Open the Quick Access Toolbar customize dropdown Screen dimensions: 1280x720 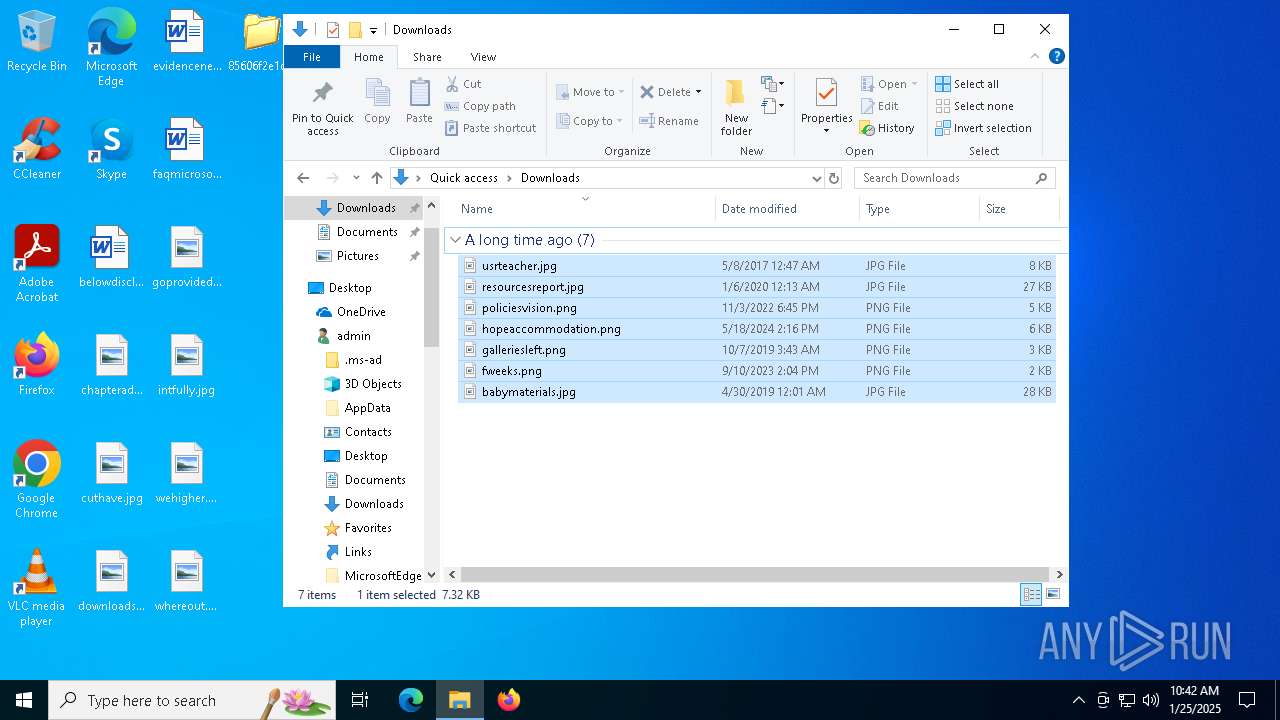[x=373, y=30]
